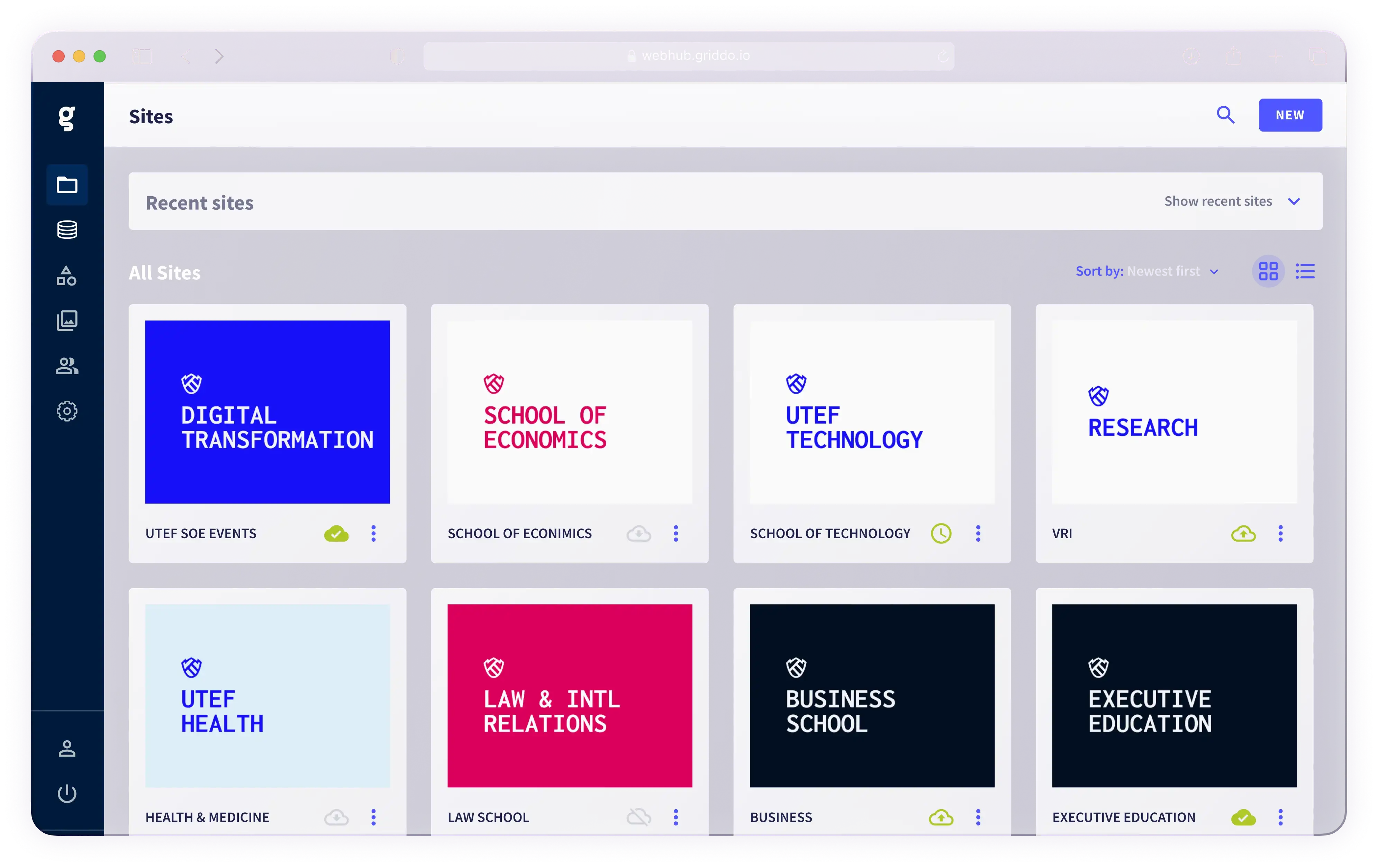Switch to list view of sites
Viewport: 1378px width, 868px height.
tap(1305, 271)
